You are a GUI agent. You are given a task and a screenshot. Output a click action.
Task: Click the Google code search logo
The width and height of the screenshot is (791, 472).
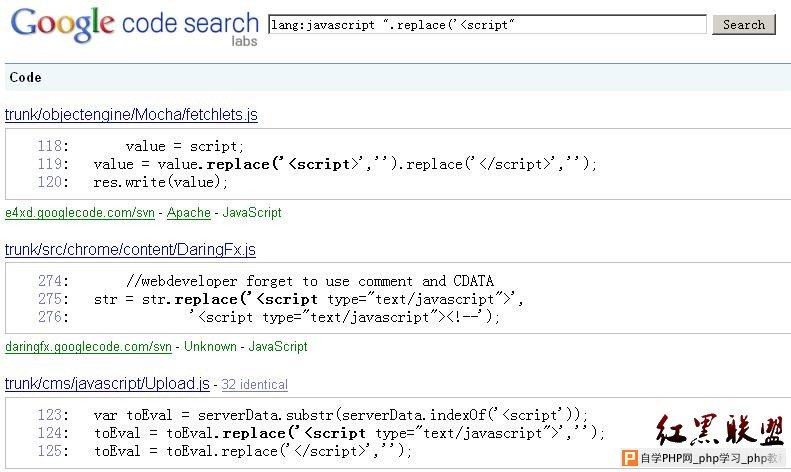point(135,24)
